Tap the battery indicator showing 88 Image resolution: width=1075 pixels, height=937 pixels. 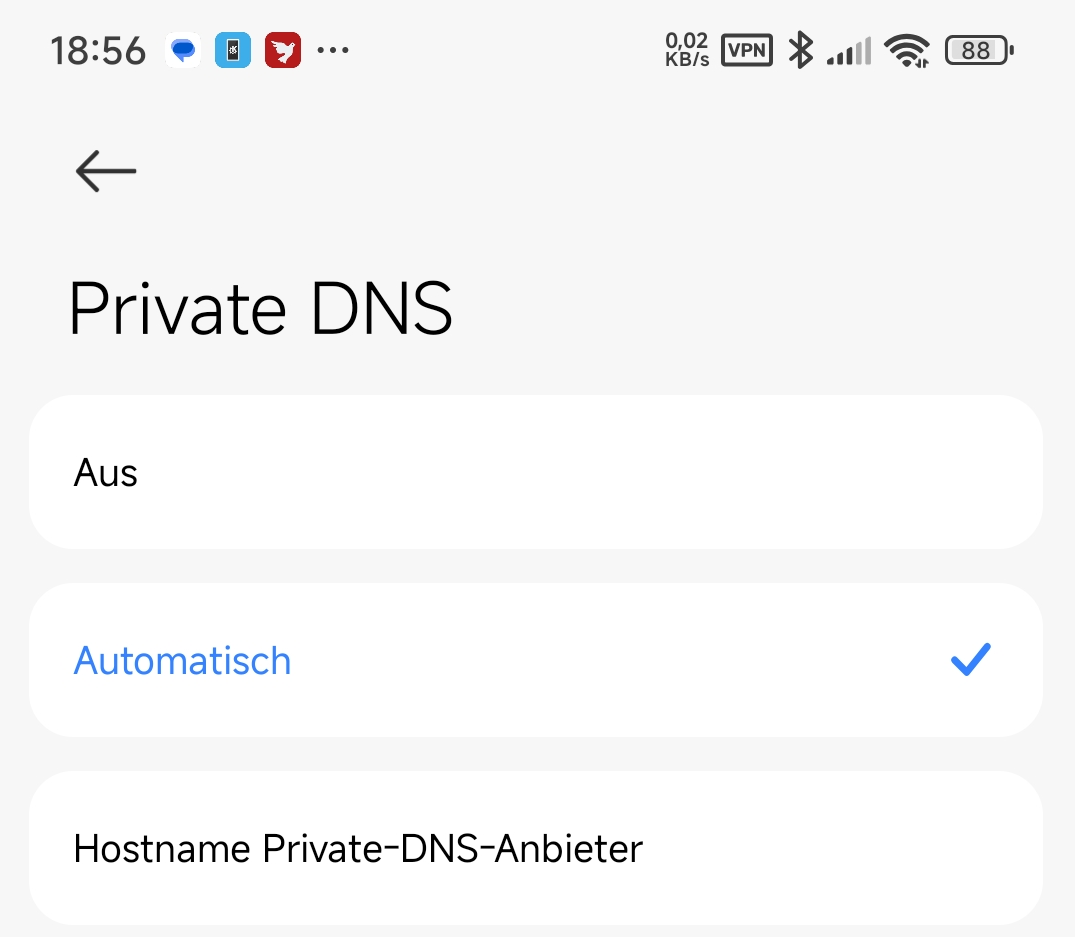979,50
